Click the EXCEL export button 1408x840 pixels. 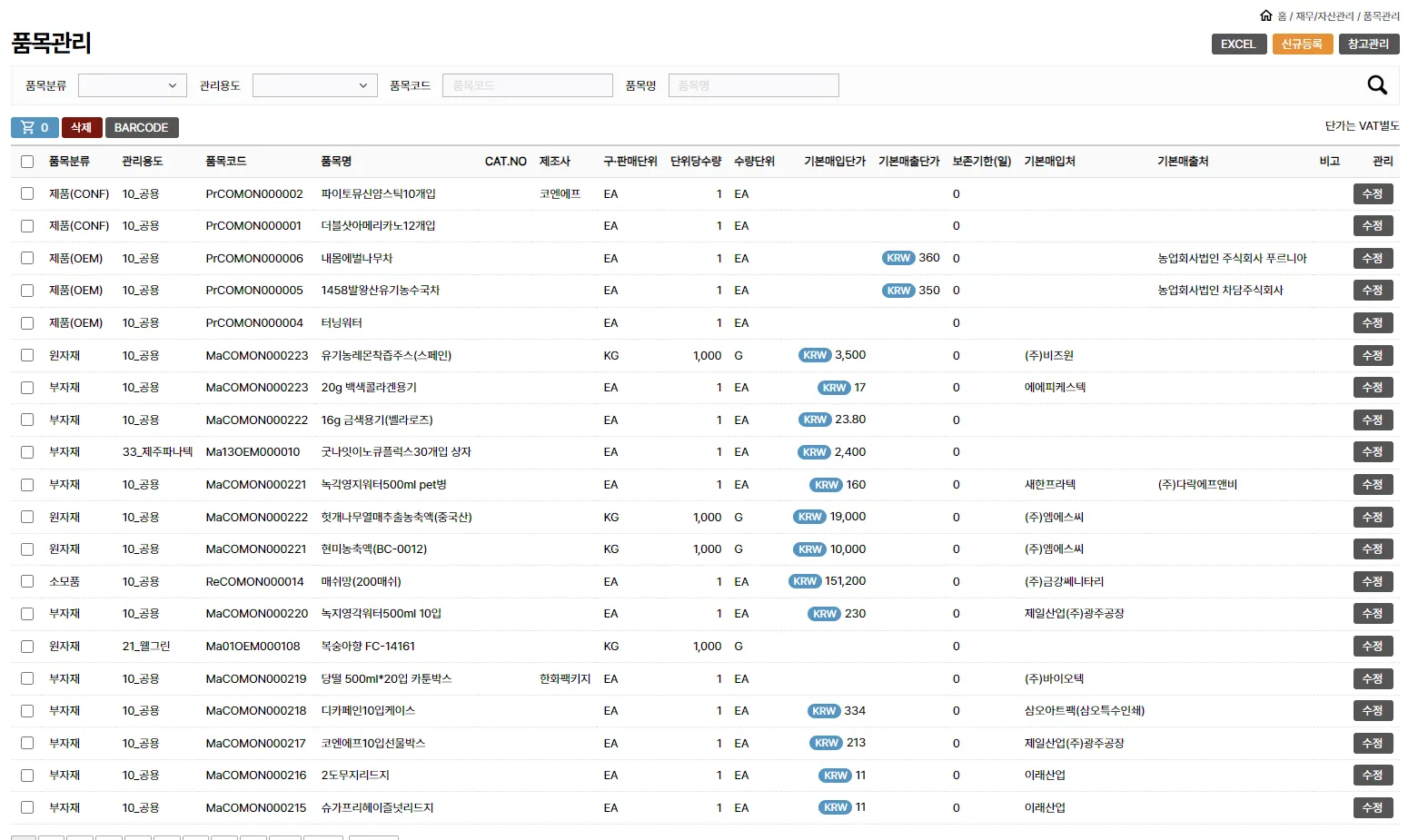click(1238, 43)
